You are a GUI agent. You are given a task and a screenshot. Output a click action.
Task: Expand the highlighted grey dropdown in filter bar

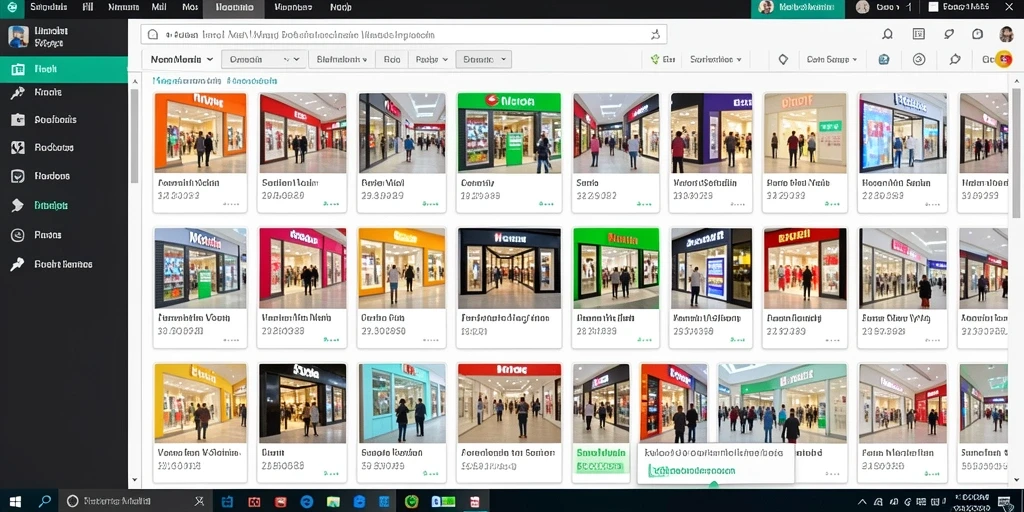[483, 59]
